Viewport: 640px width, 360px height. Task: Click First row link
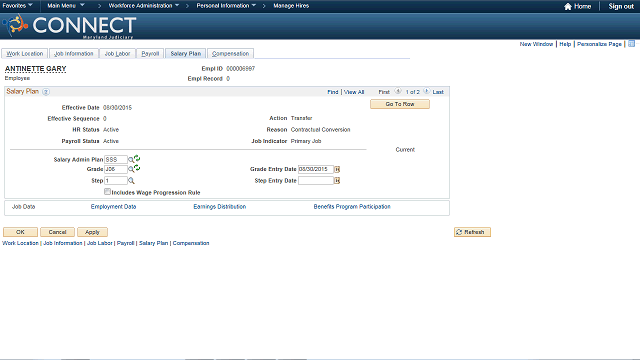(x=384, y=92)
